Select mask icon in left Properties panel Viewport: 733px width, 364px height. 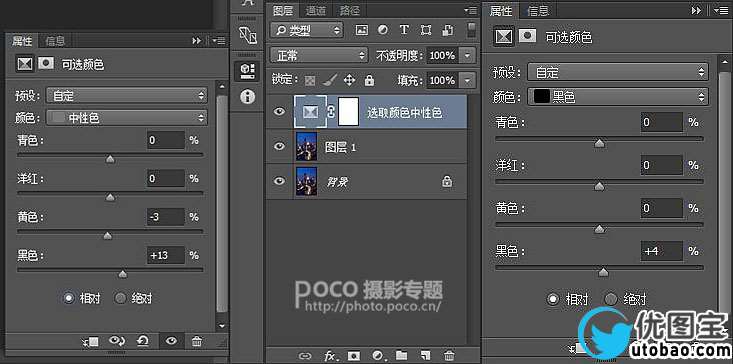pos(46,63)
